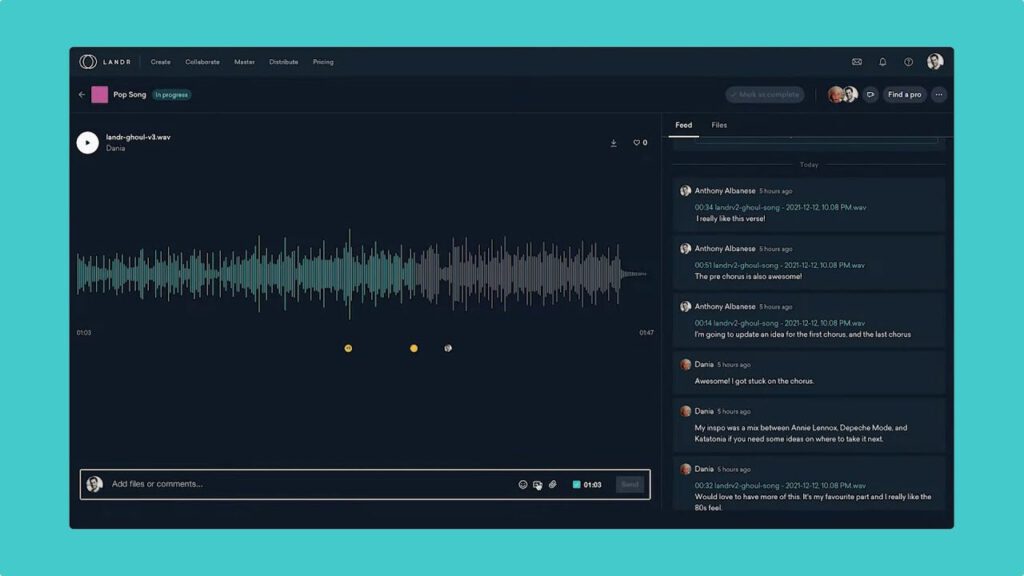Open the Master menu

pyautogui.click(x=244, y=62)
